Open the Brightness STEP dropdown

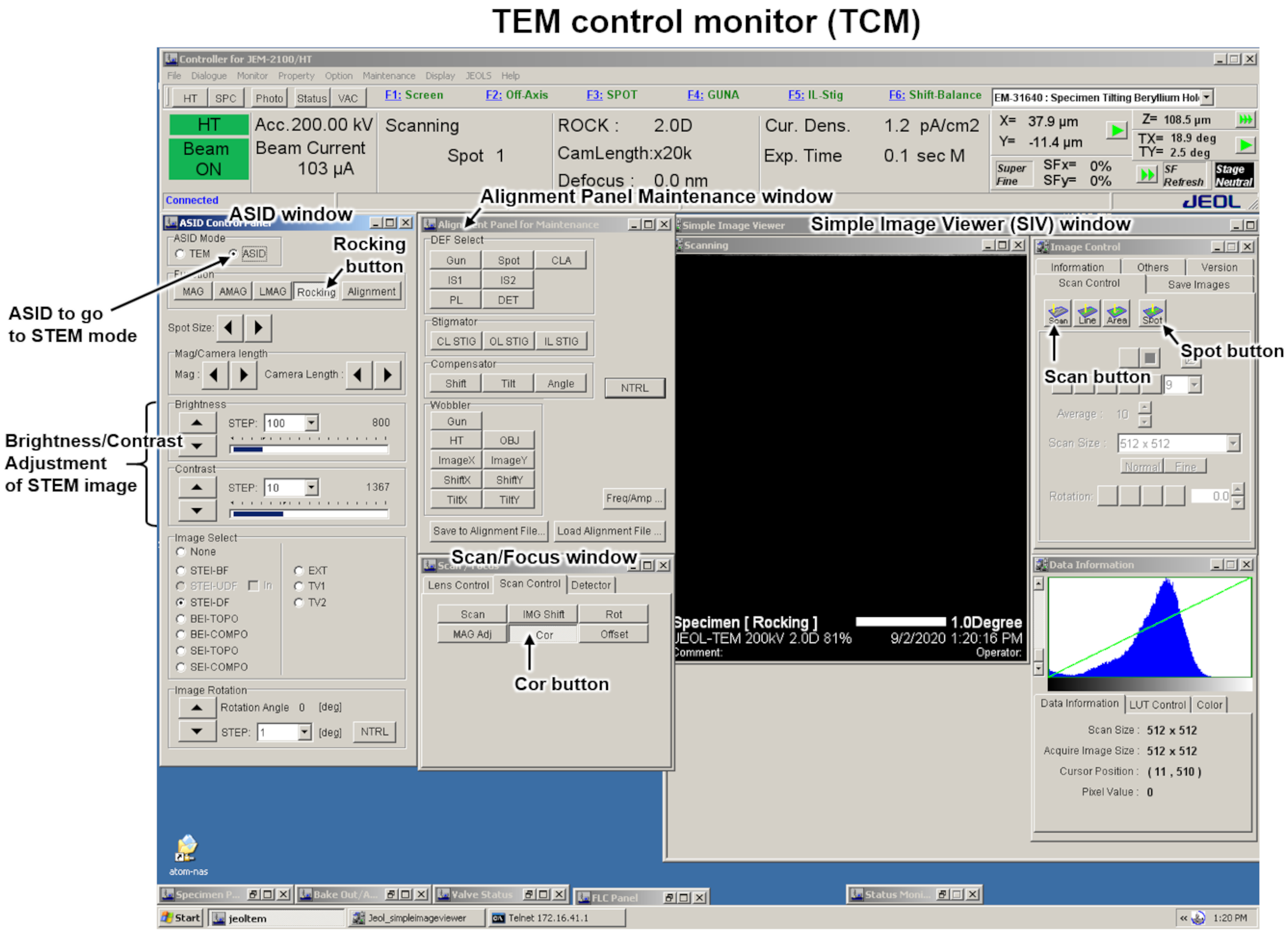click(311, 423)
